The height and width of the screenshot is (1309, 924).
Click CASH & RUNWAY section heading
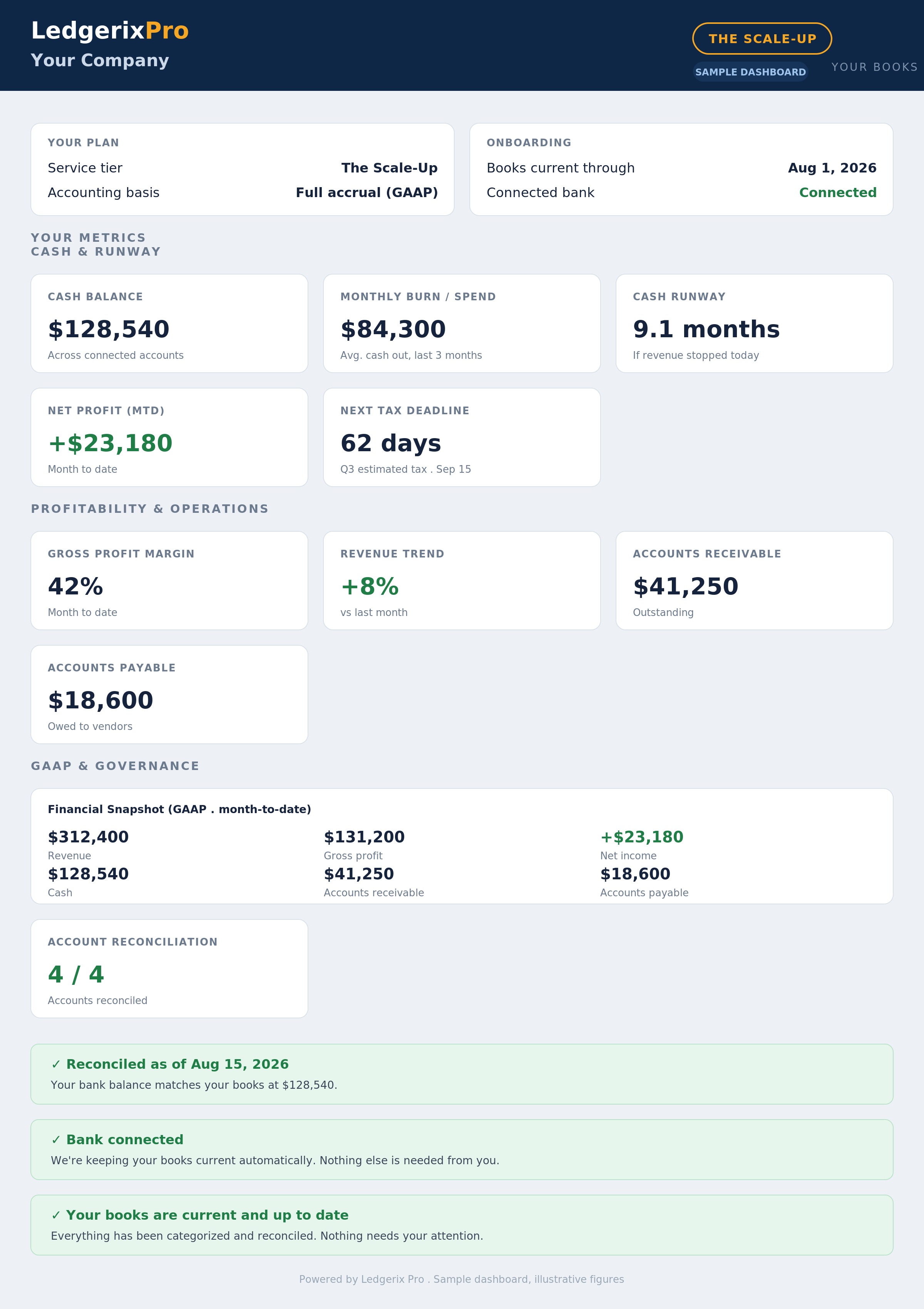coord(96,251)
